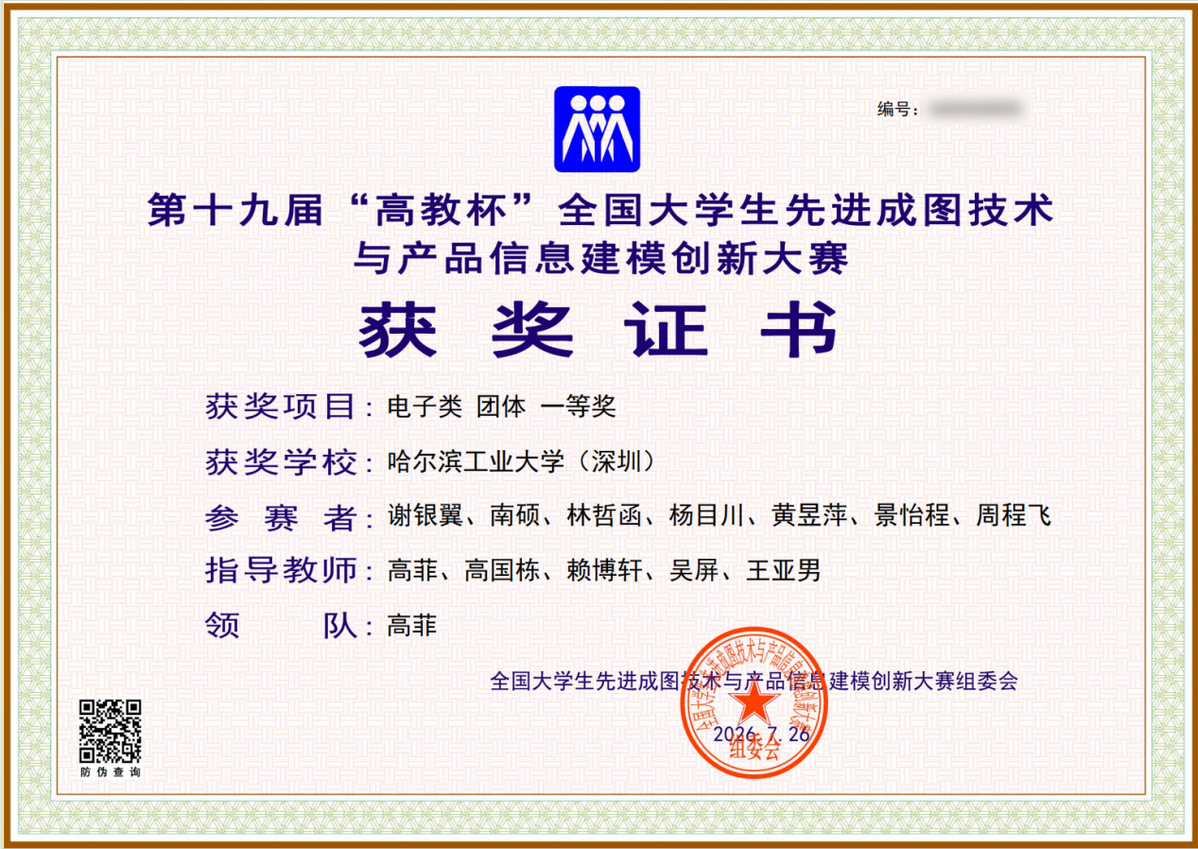This screenshot has width=1198, height=849.
Task: Click the blurred certificate number field
Action: point(974,109)
